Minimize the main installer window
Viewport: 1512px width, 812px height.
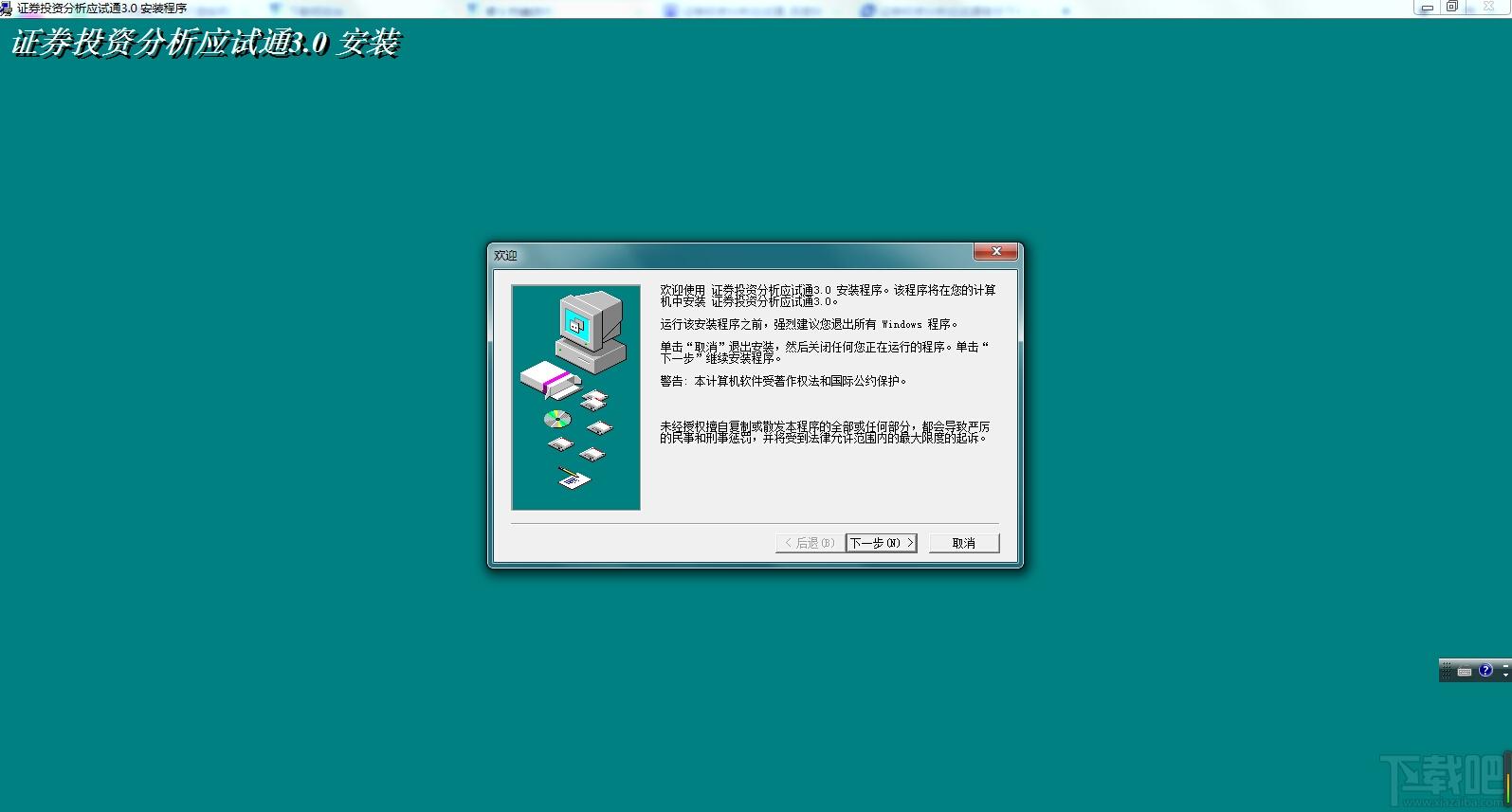click(1427, 7)
